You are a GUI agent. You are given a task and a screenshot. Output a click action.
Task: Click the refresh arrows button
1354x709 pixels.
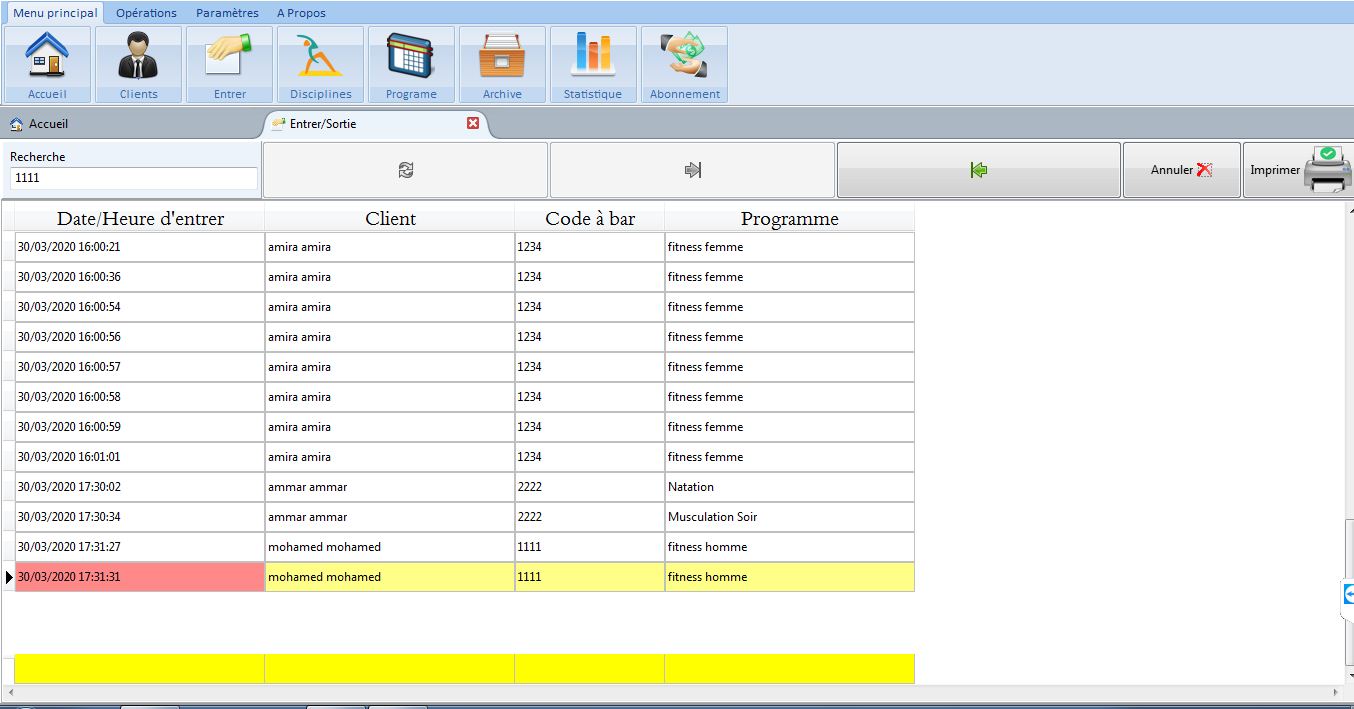pos(405,170)
